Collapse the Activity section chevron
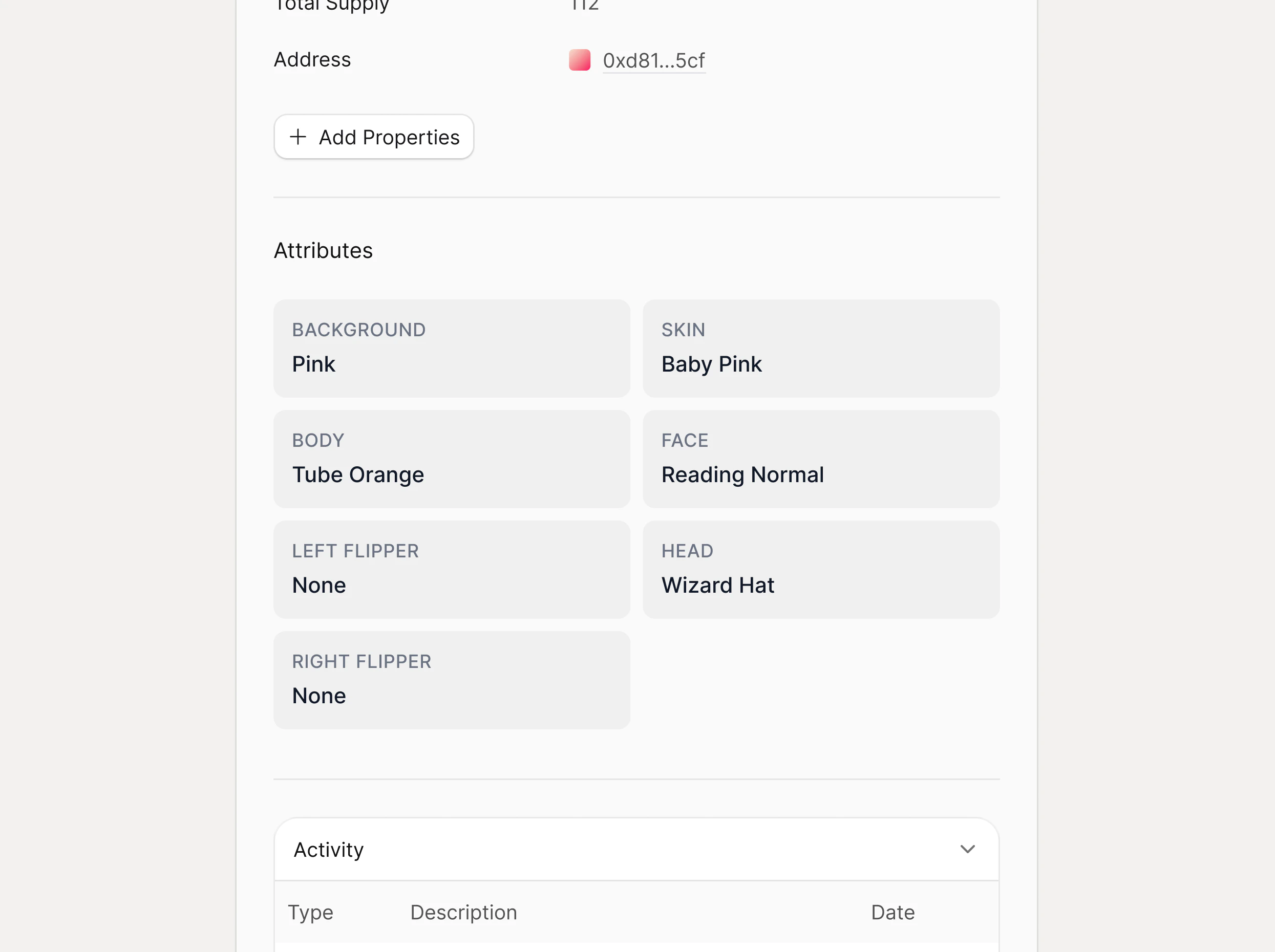The image size is (1275, 952). click(x=967, y=849)
